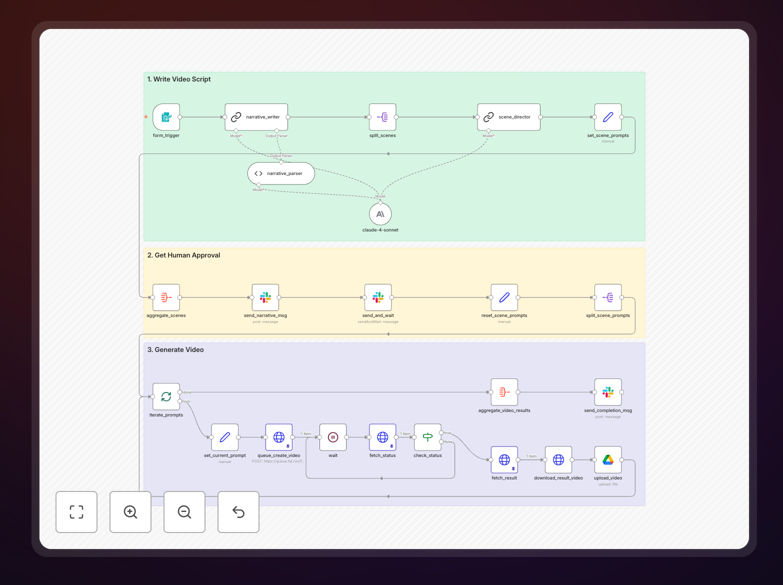The width and height of the screenshot is (783, 585).
Task: Select the fetch_status HTTP node
Action: point(383,437)
